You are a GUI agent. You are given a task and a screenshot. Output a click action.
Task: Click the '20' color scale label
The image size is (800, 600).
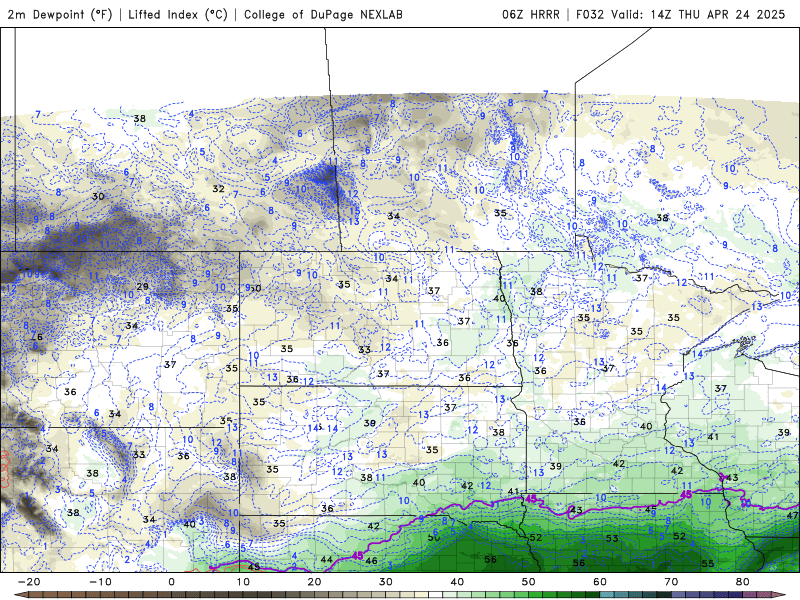pos(314,582)
